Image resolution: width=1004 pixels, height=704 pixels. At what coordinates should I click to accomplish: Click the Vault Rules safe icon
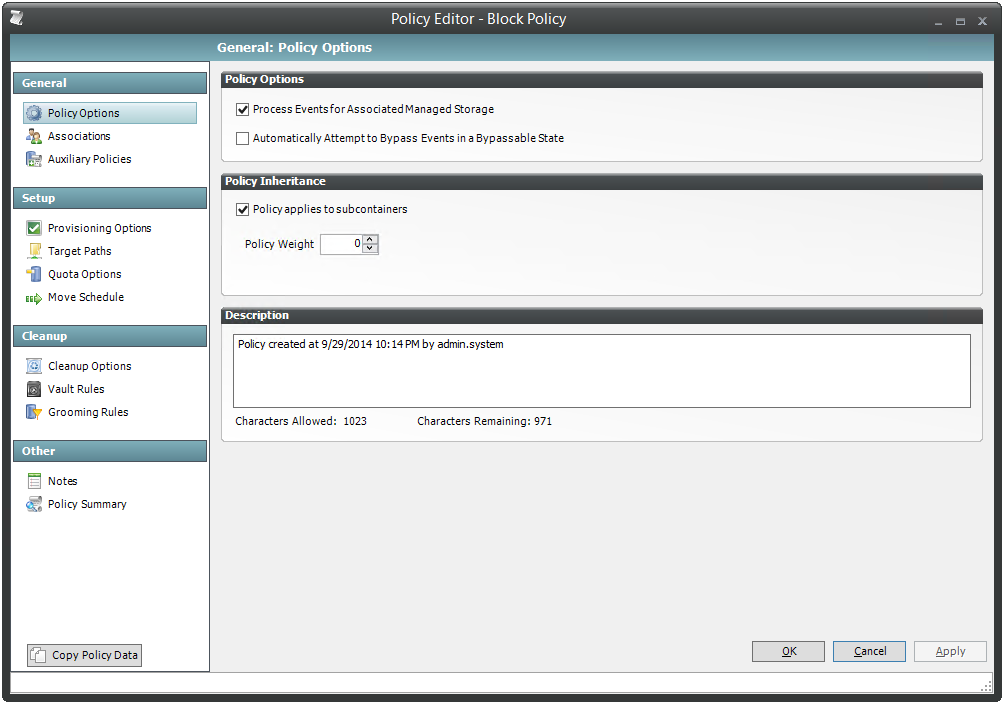pos(34,389)
